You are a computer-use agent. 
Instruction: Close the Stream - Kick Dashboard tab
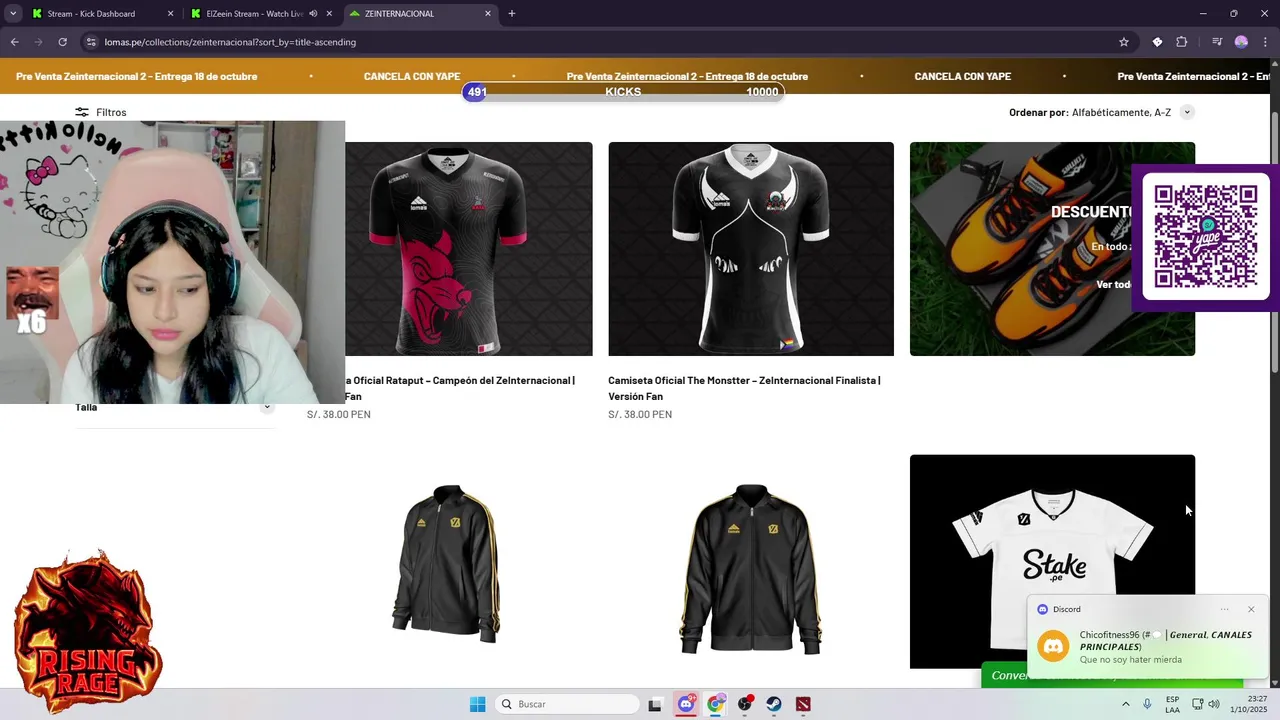(x=170, y=14)
